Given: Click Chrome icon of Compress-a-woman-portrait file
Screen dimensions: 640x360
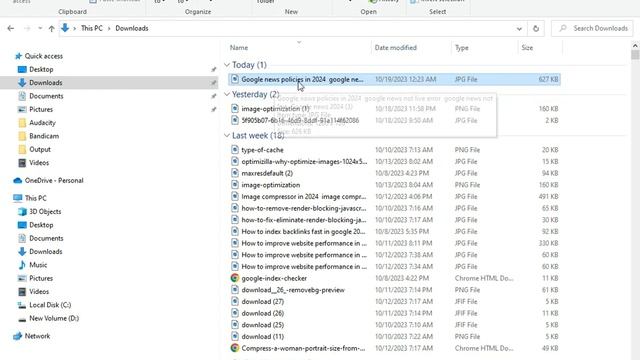Looking at the screenshot, I should (235, 348).
